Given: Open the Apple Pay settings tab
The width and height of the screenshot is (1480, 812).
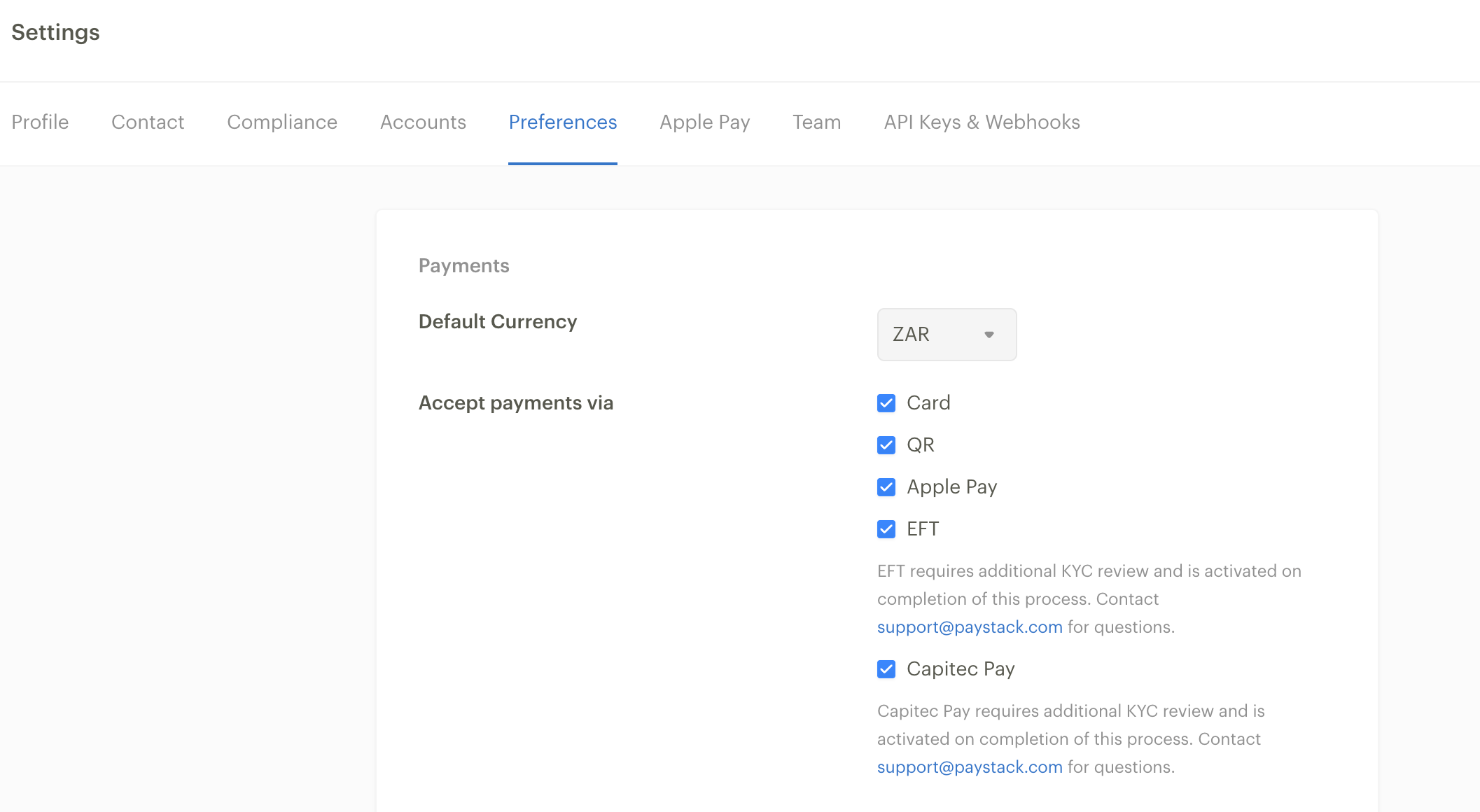Looking at the screenshot, I should 704,122.
